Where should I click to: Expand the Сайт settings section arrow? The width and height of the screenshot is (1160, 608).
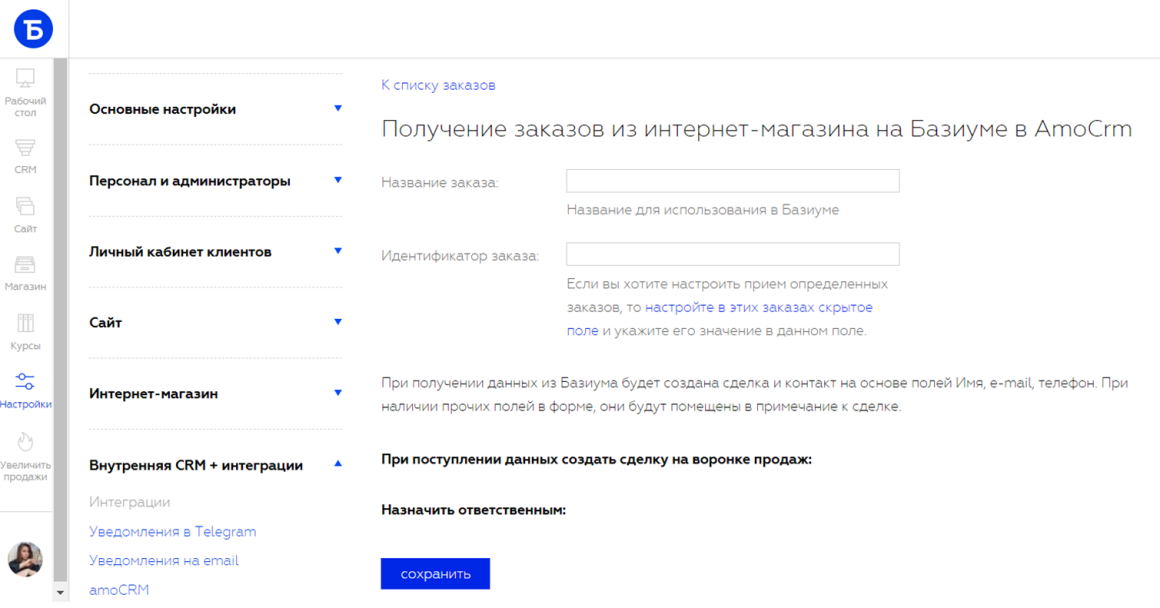click(x=338, y=322)
